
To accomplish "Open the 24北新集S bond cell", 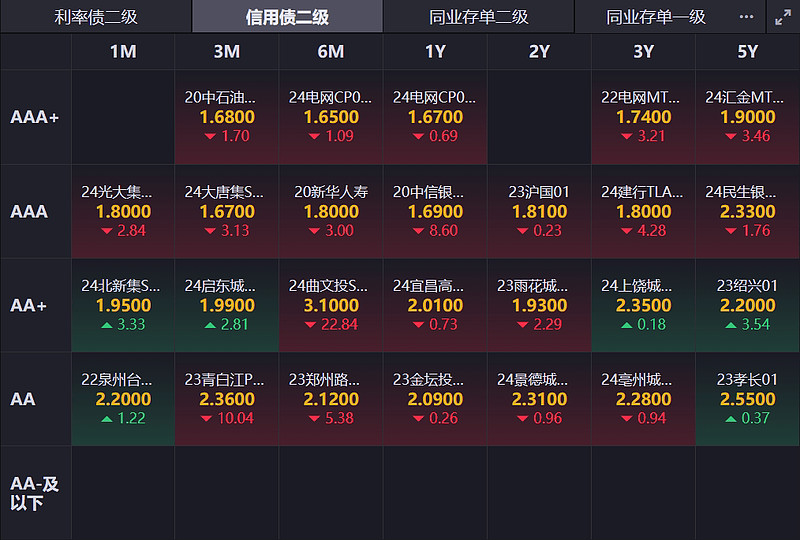I will (x=123, y=306).
